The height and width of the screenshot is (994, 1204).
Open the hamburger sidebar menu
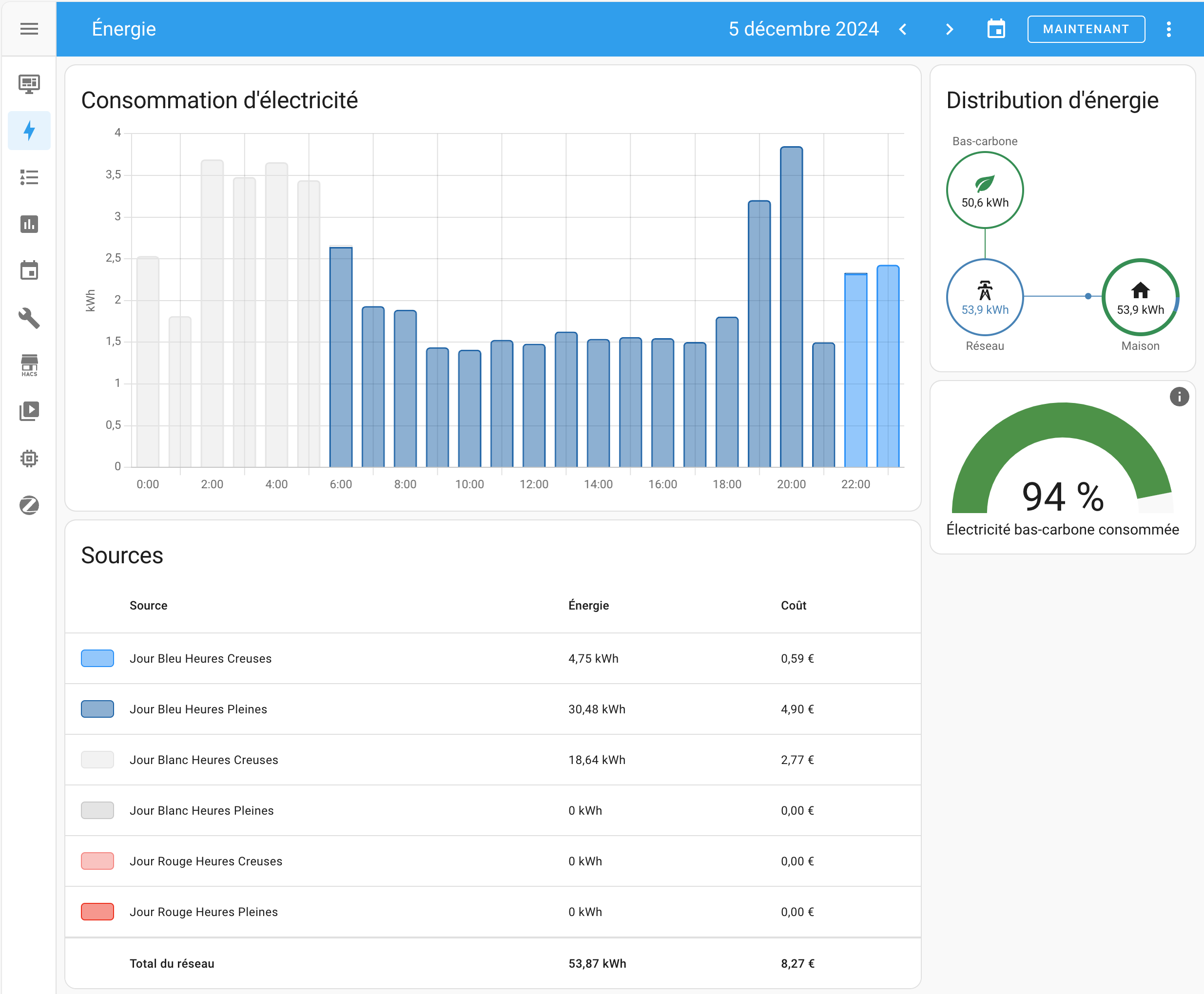(x=29, y=29)
